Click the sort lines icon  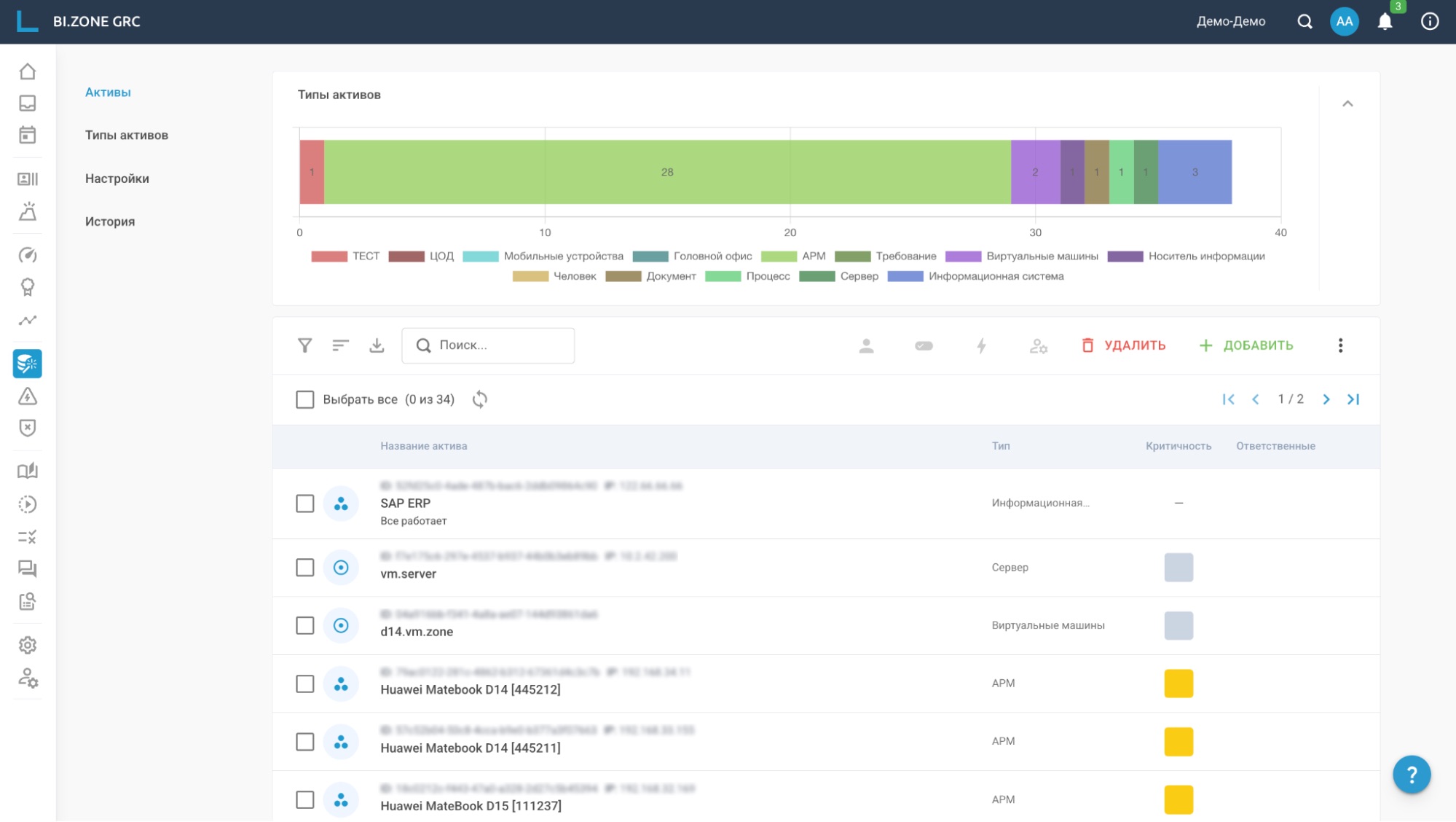tap(340, 345)
